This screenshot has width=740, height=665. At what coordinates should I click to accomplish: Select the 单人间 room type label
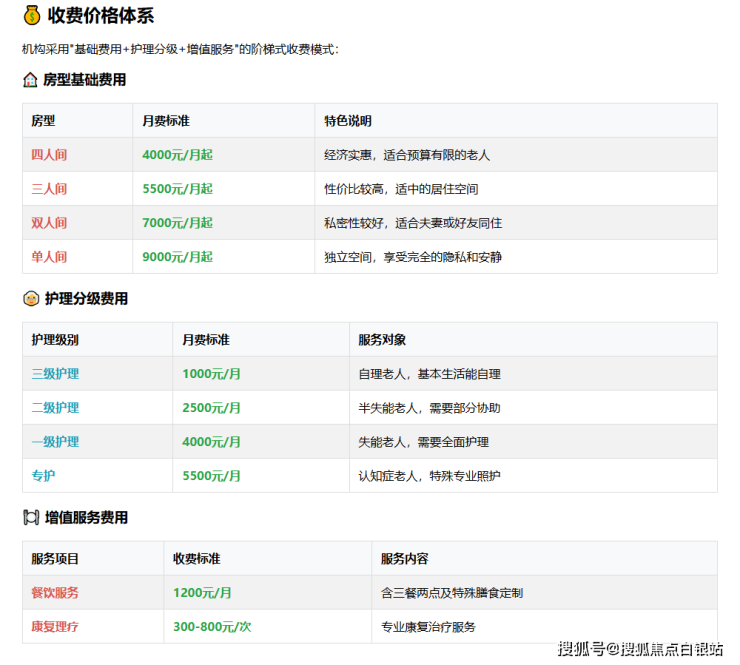[49, 257]
